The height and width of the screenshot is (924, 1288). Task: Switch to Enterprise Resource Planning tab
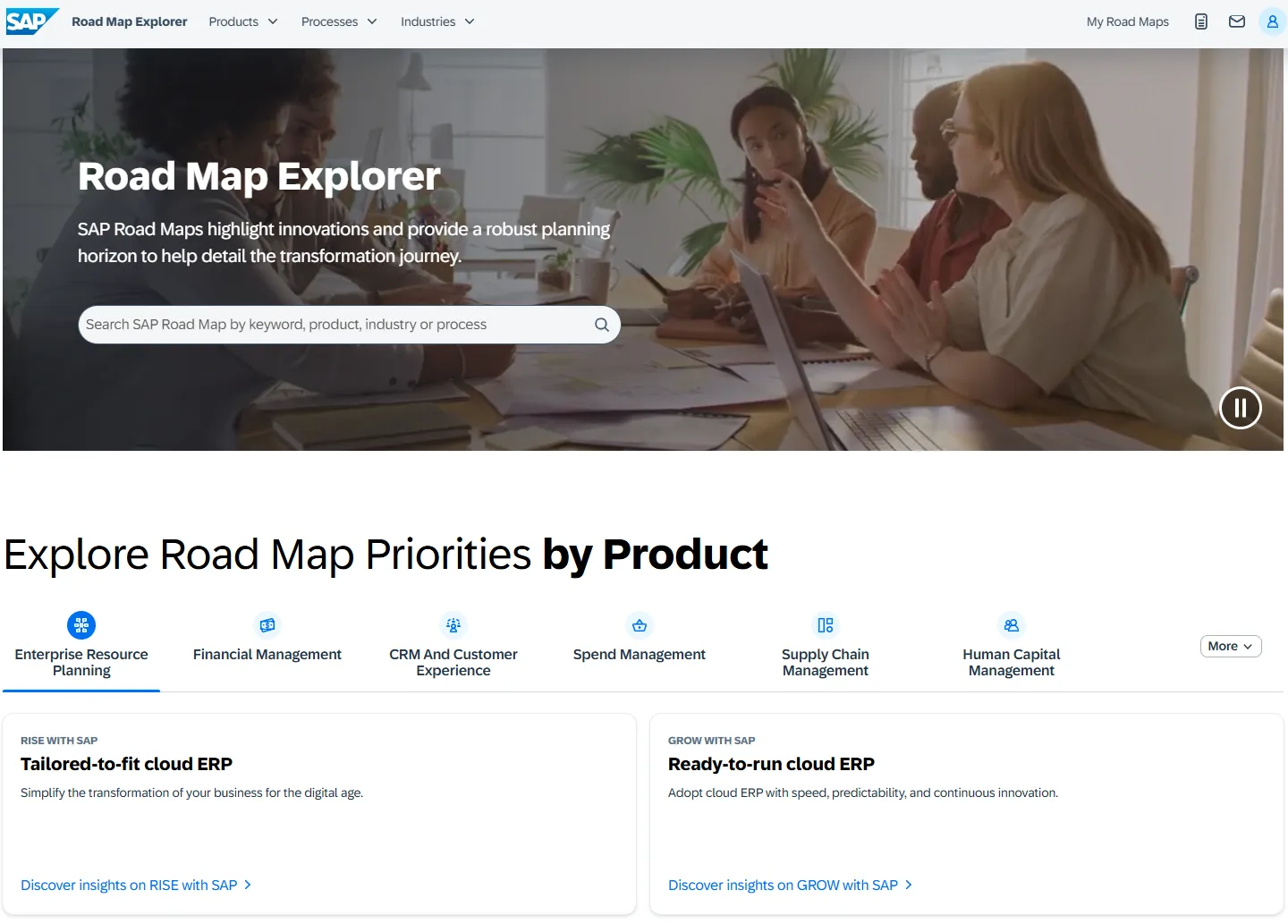coord(81,662)
